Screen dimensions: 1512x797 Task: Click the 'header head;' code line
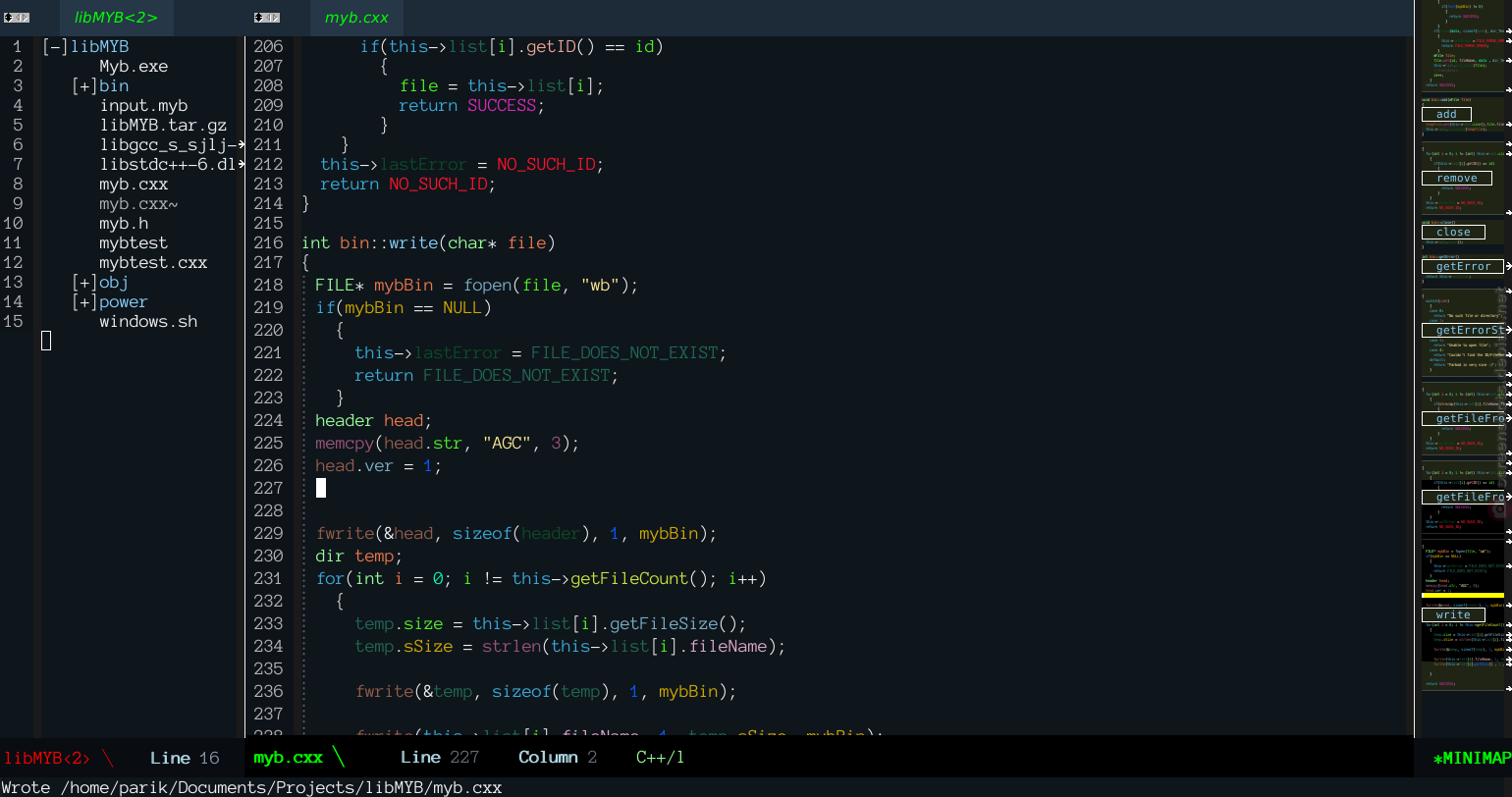coord(373,420)
